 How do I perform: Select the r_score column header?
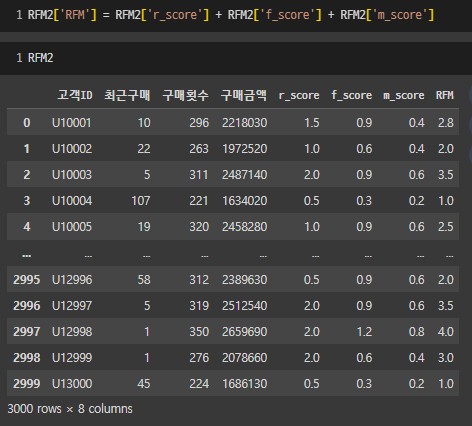click(x=299, y=96)
